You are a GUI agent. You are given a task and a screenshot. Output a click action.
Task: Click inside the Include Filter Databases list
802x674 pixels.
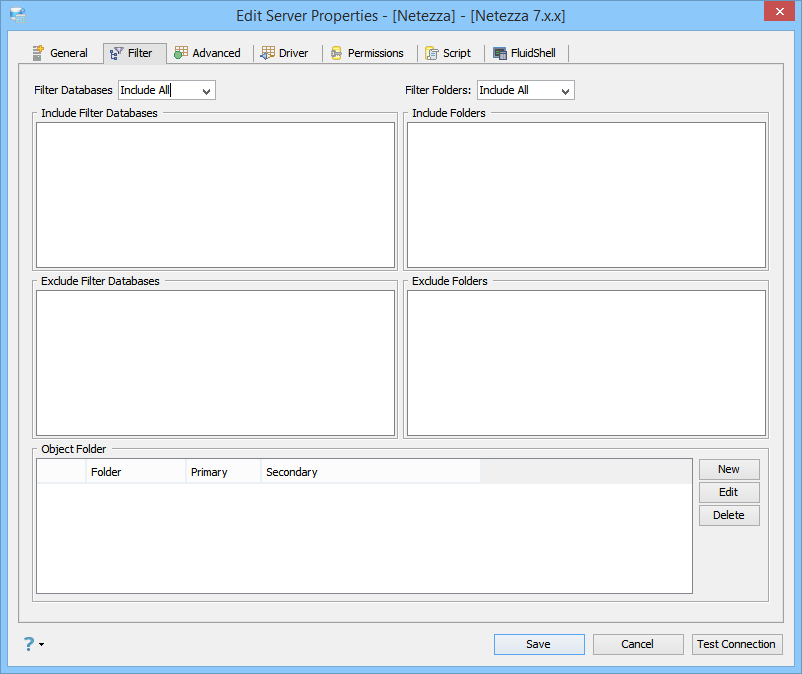215,195
